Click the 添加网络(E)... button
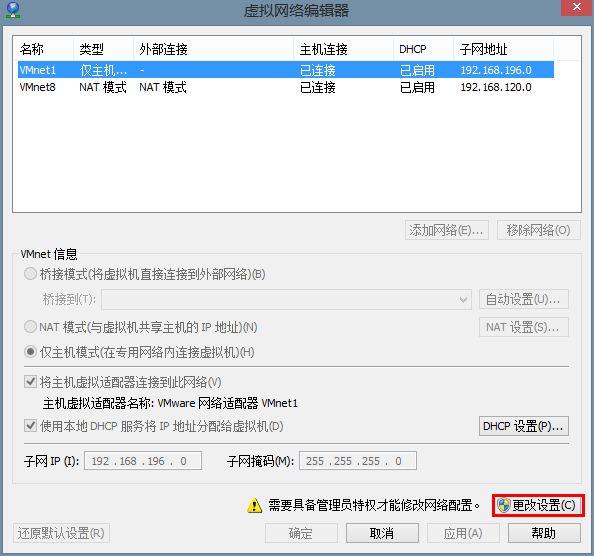 pyautogui.click(x=447, y=230)
